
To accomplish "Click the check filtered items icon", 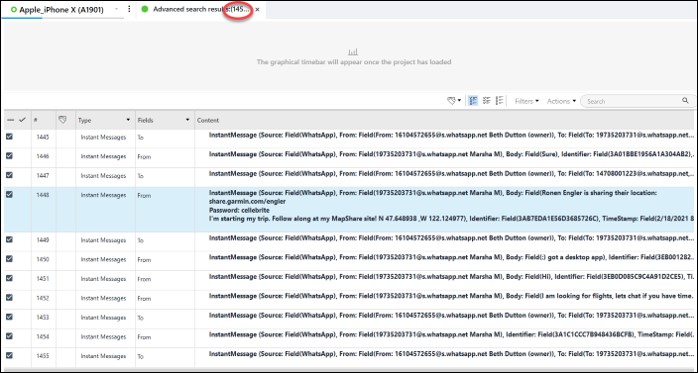I will click(487, 101).
